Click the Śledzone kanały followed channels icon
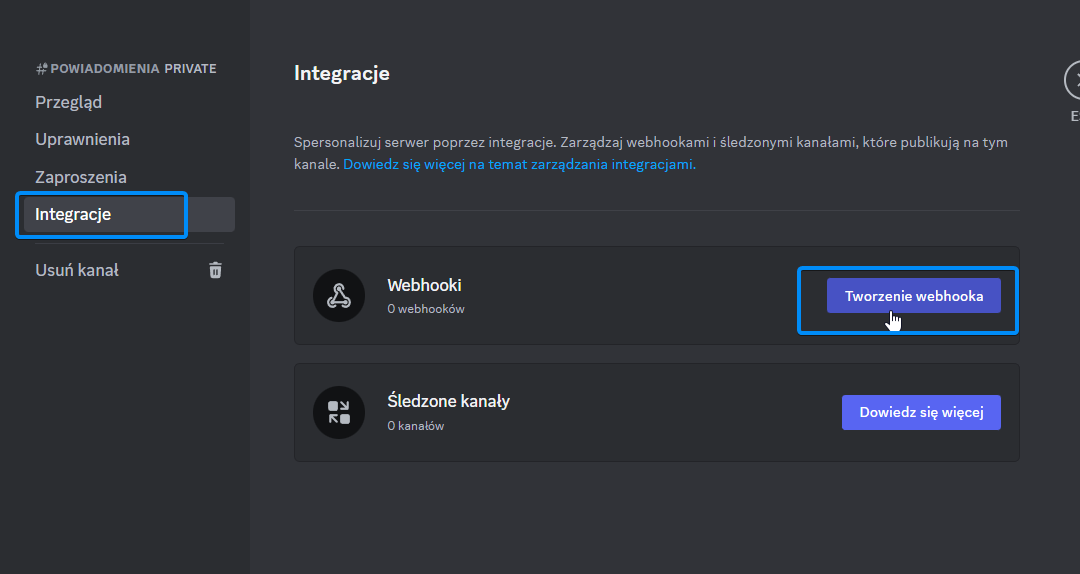Image resolution: width=1080 pixels, height=574 pixels. coord(339,412)
